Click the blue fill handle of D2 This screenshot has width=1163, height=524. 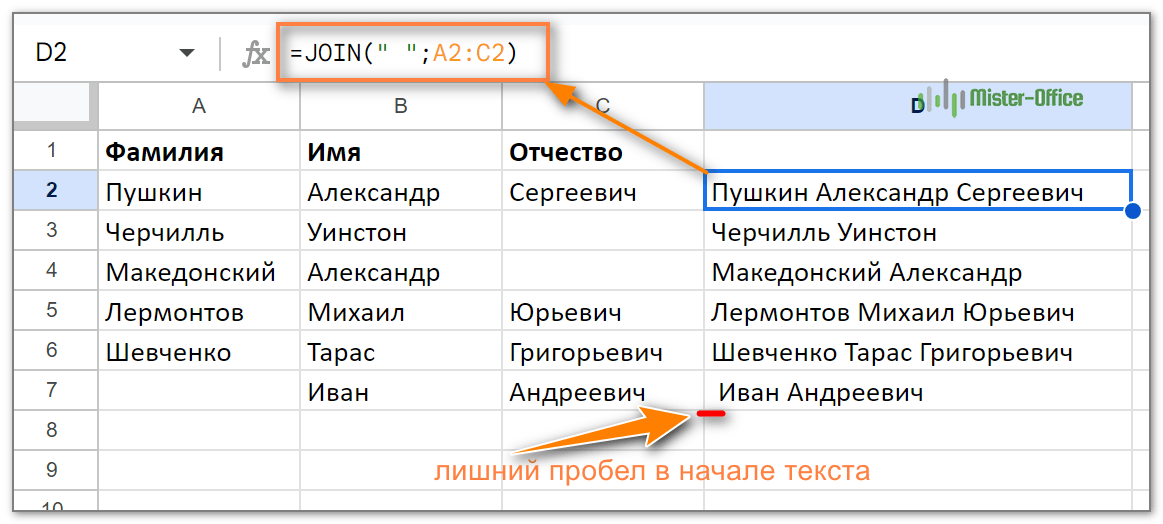(x=1133, y=211)
